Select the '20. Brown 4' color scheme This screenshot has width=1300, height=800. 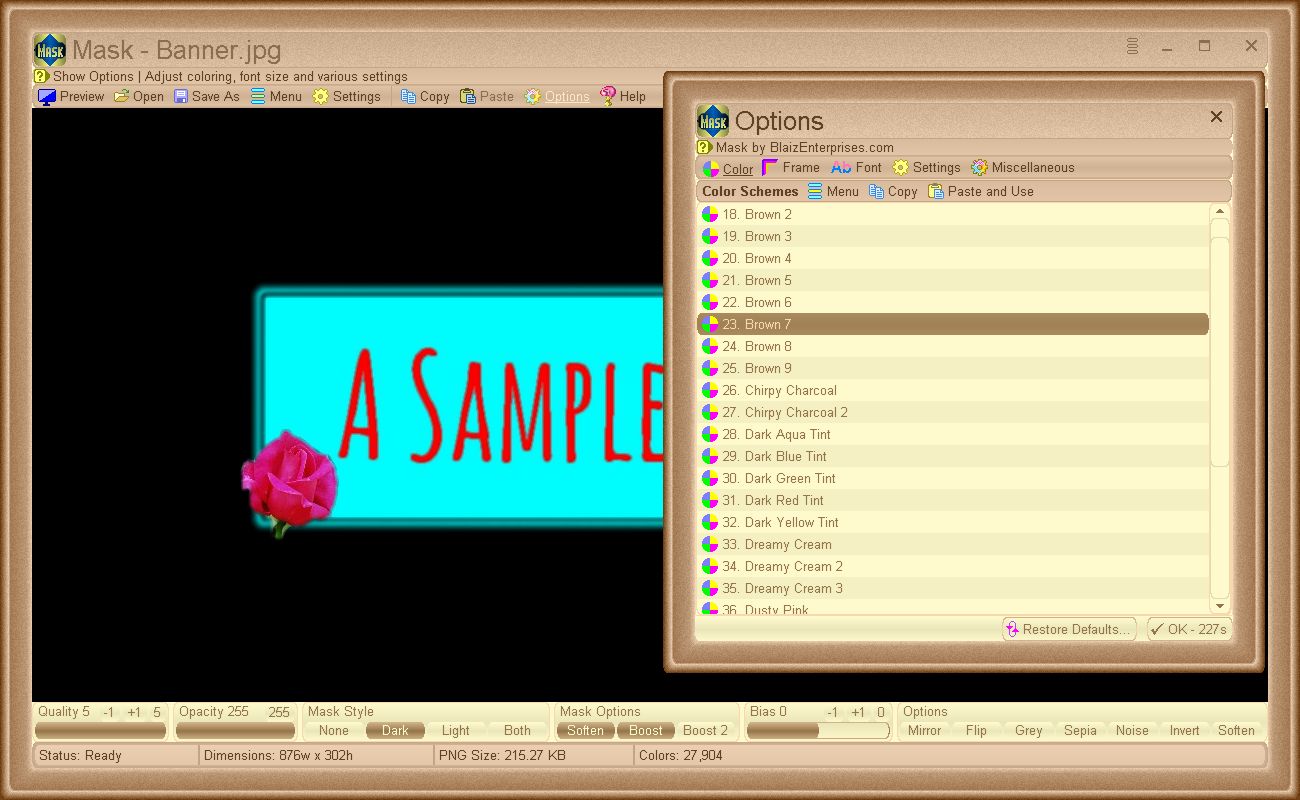[953, 258]
